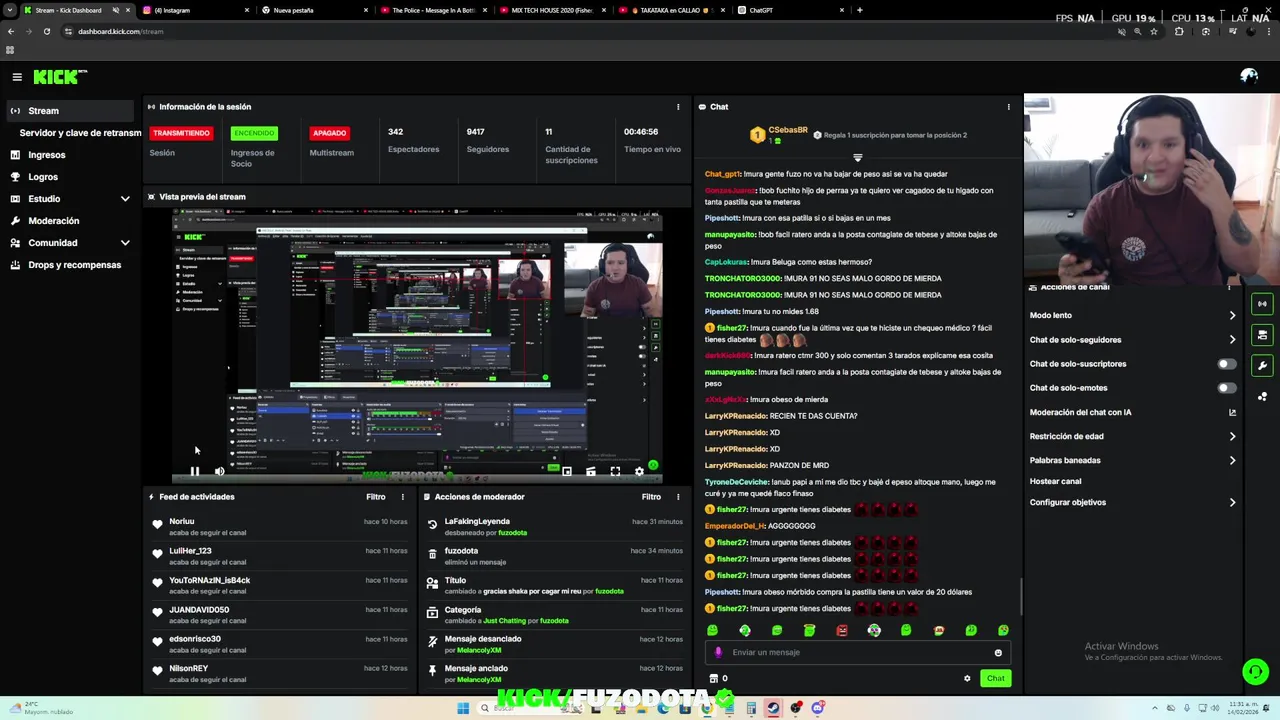Click the three-dots cluster icon
The height and width of the screenshot is (720, 1280).
tap(1262, 397)
